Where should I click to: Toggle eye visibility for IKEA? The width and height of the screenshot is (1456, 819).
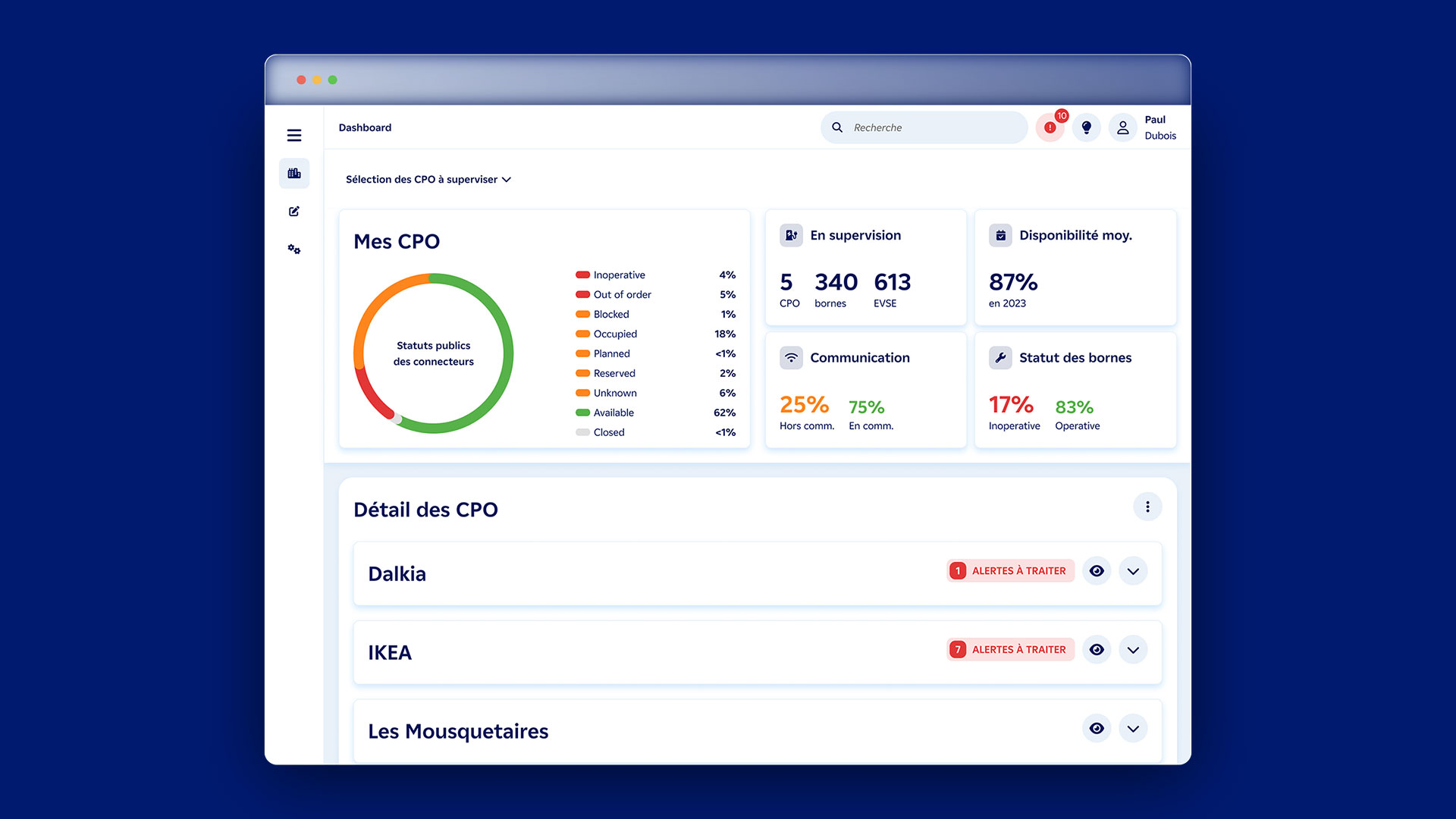(x=1097, y=650)
